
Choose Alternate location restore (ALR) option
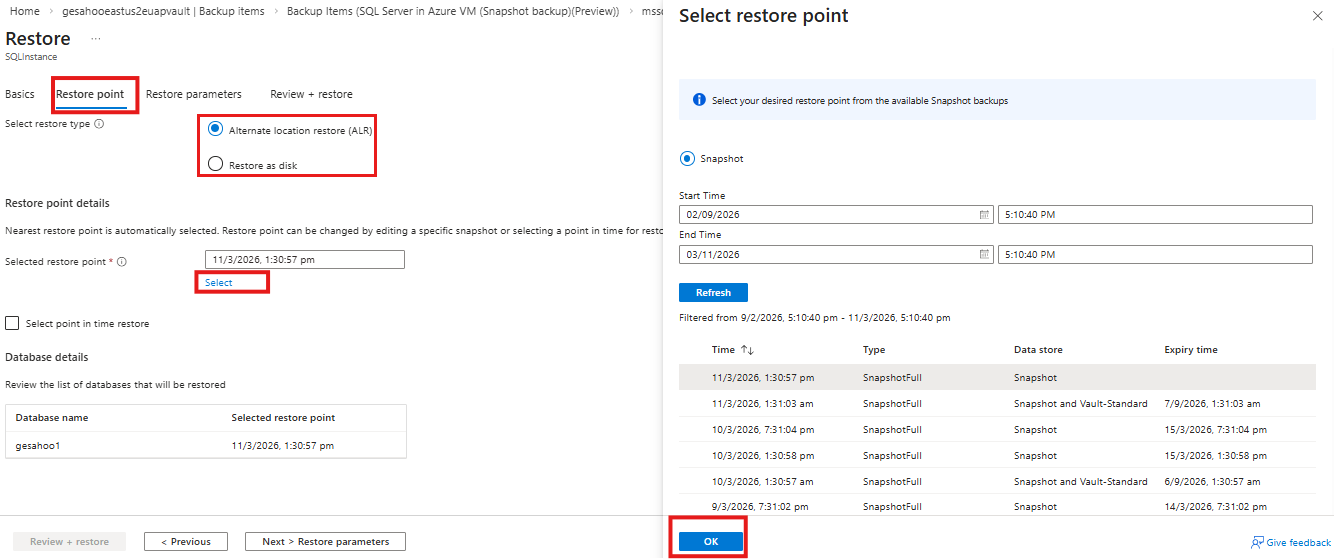pos(215,130)
